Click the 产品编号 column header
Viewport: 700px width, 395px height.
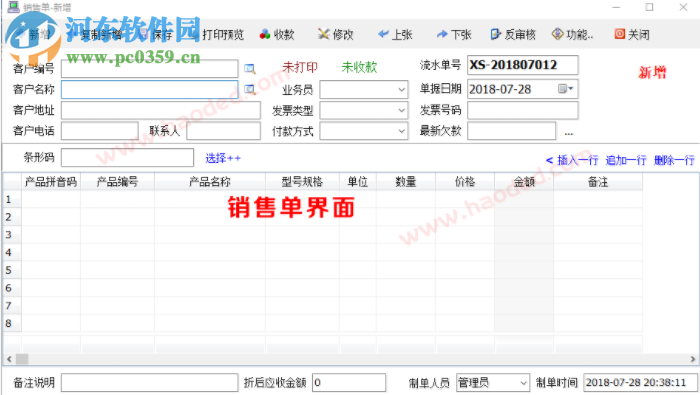(117, 182)
